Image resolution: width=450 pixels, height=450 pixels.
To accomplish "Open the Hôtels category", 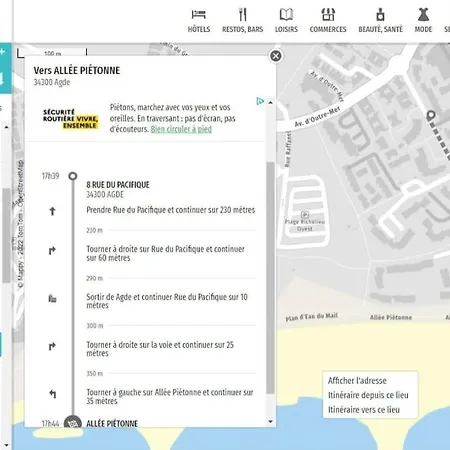I will (x=199, y=21).
